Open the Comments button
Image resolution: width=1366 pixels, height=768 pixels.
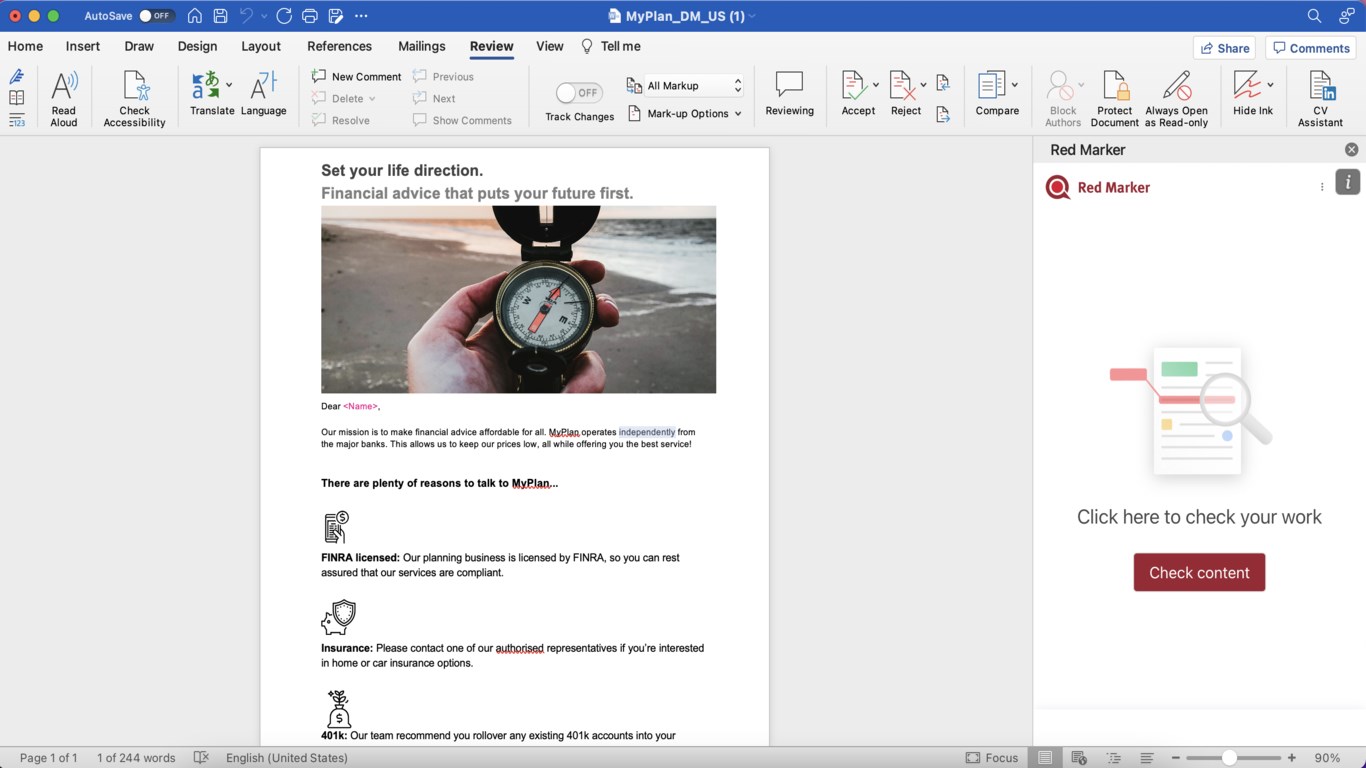click(1311, 48)
